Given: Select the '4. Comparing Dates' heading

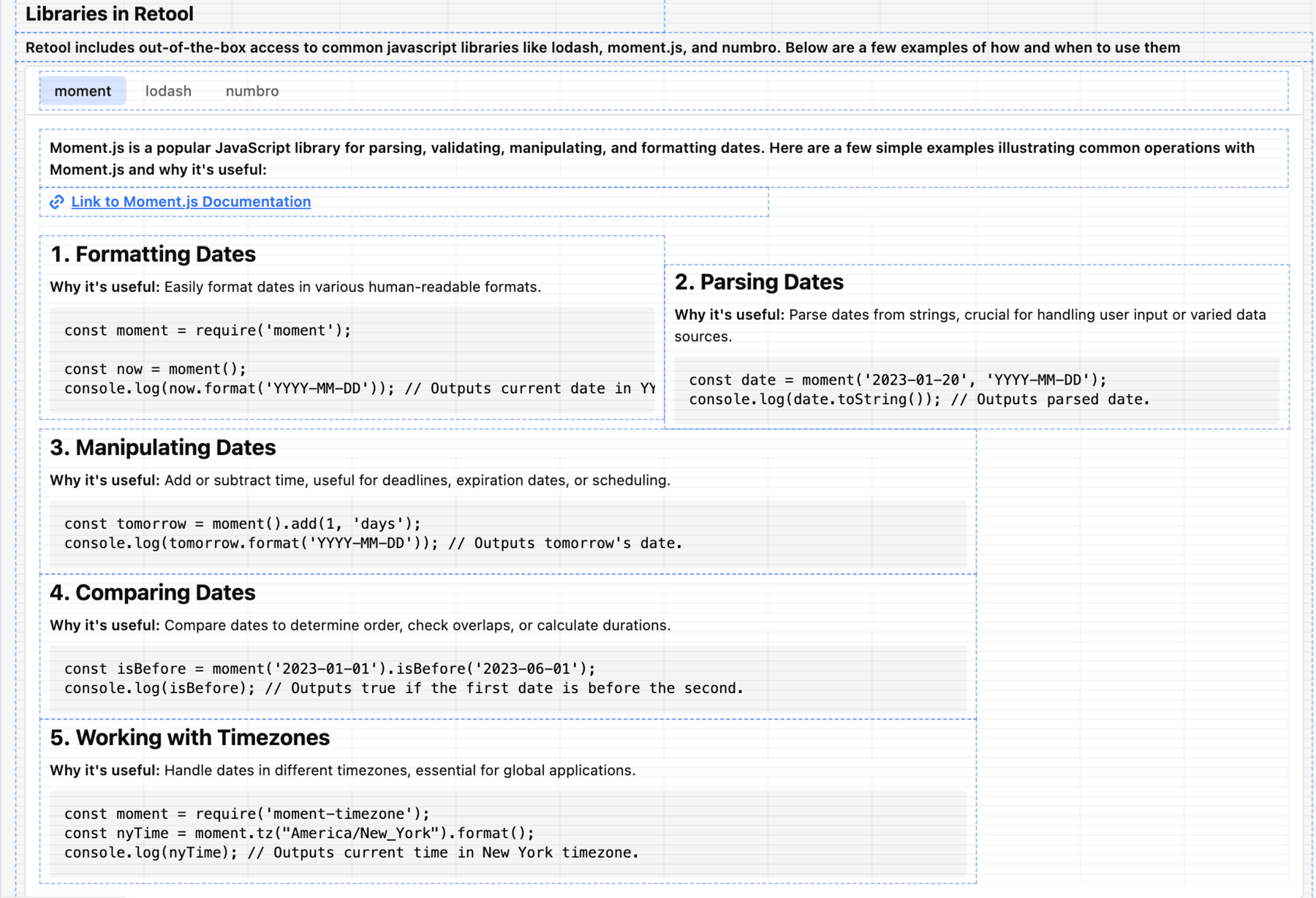Looking at the screenshot, I should [x=153, y=592].
